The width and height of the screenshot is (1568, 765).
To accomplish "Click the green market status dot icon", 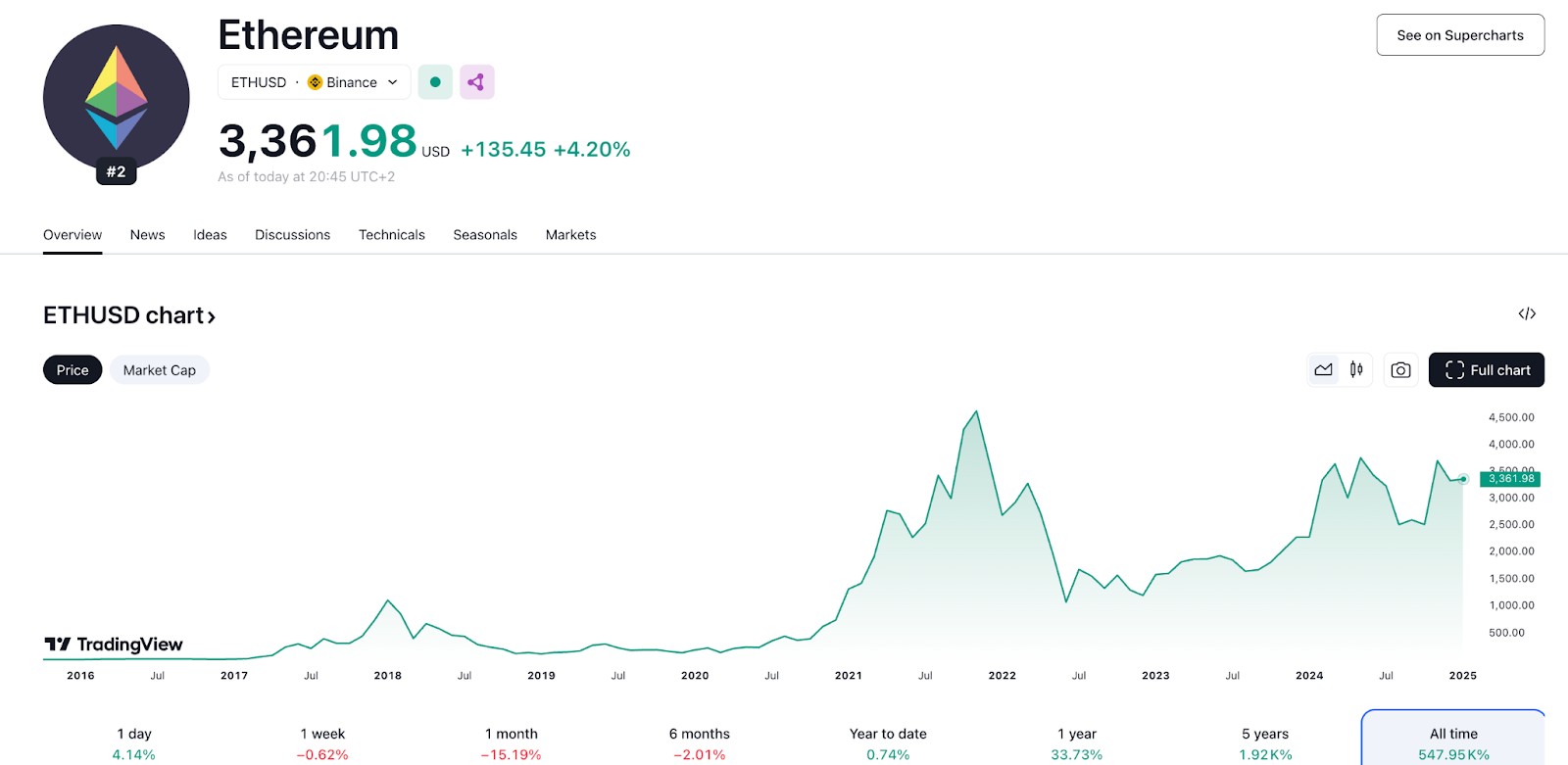I will 435,82.
